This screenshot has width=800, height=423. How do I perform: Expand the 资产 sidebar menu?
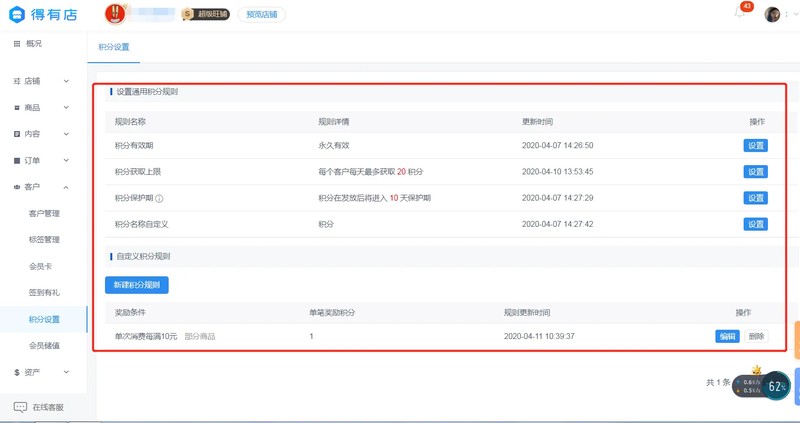(41, 372)
